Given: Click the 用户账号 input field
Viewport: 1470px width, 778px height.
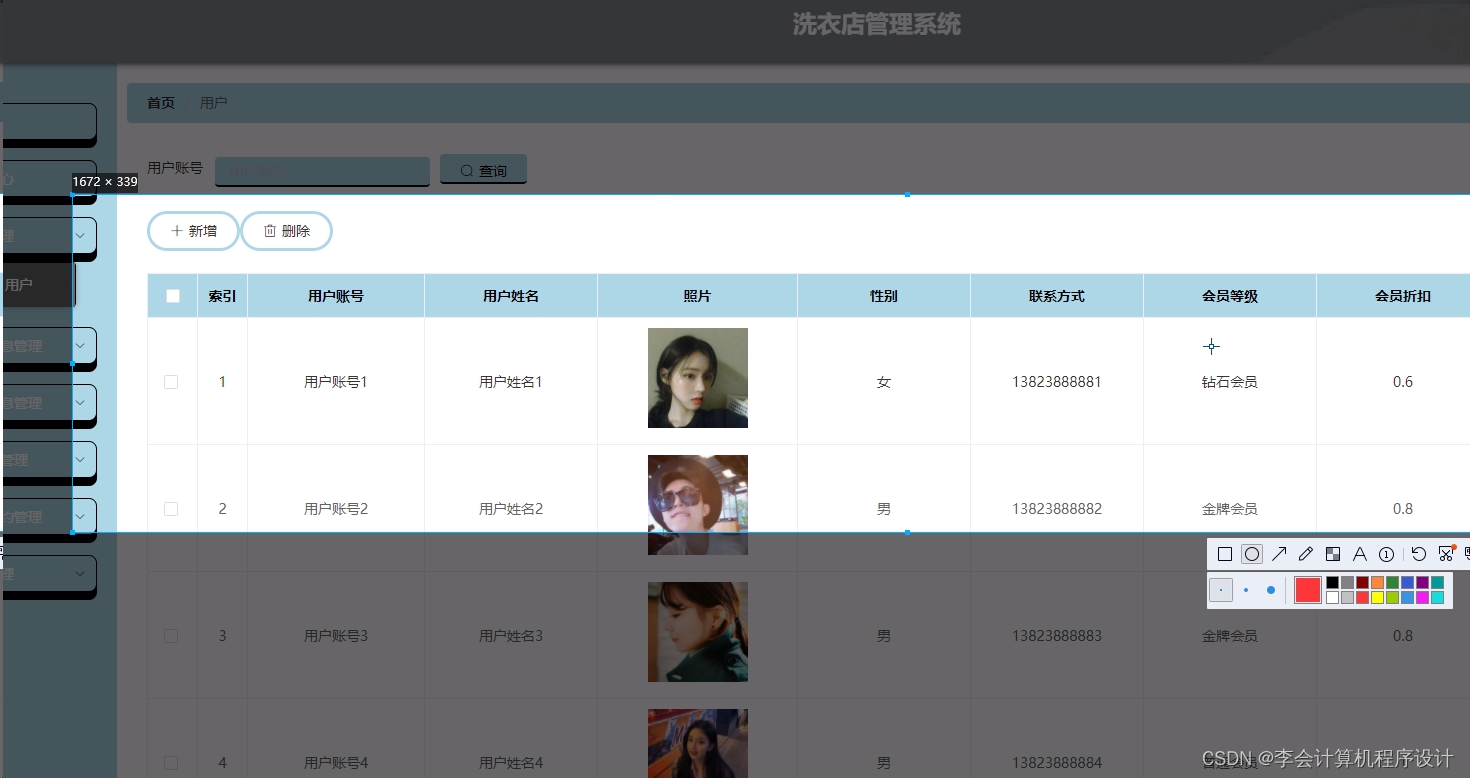Looking at the screenshot, I should (321, 170).
